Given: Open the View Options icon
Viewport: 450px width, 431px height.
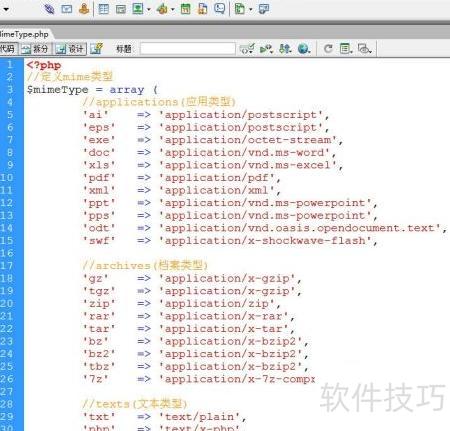Looking at the screenshot, I should [x=346, y=49].
